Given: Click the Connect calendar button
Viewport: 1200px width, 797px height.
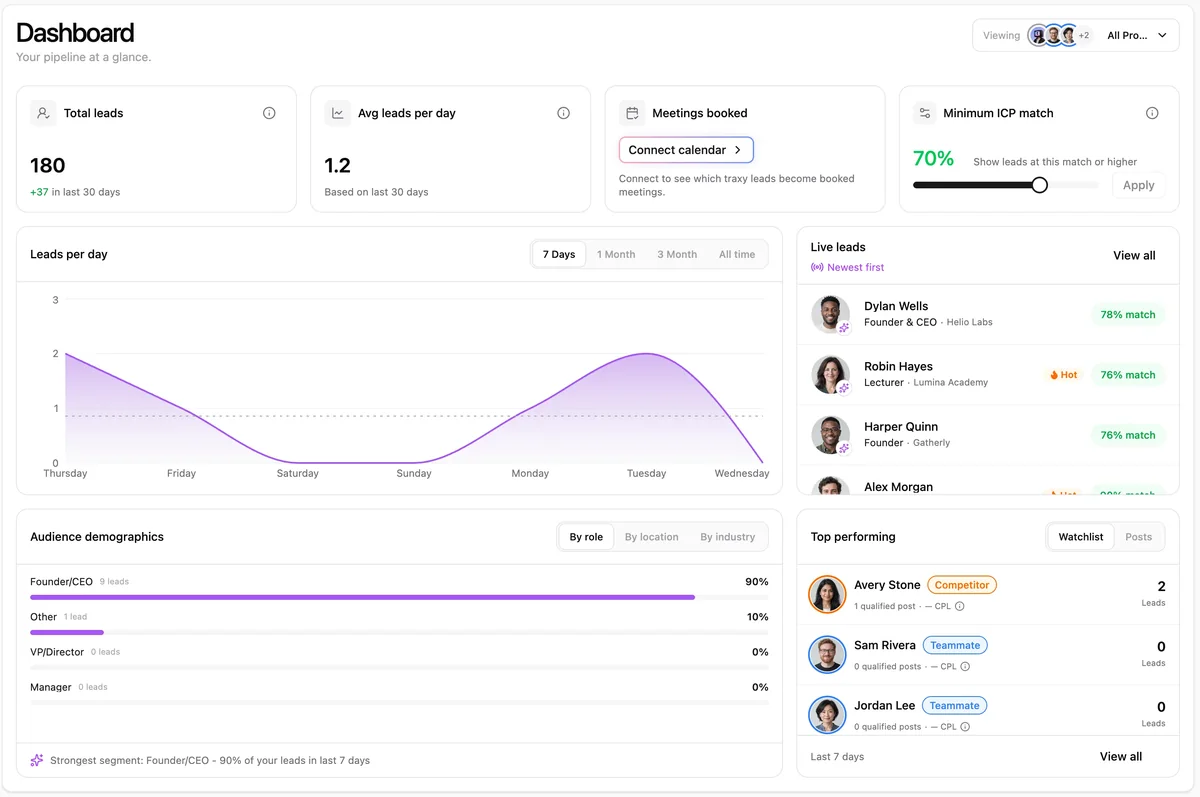Looking at the screenshot, I should tap(686, 150).
